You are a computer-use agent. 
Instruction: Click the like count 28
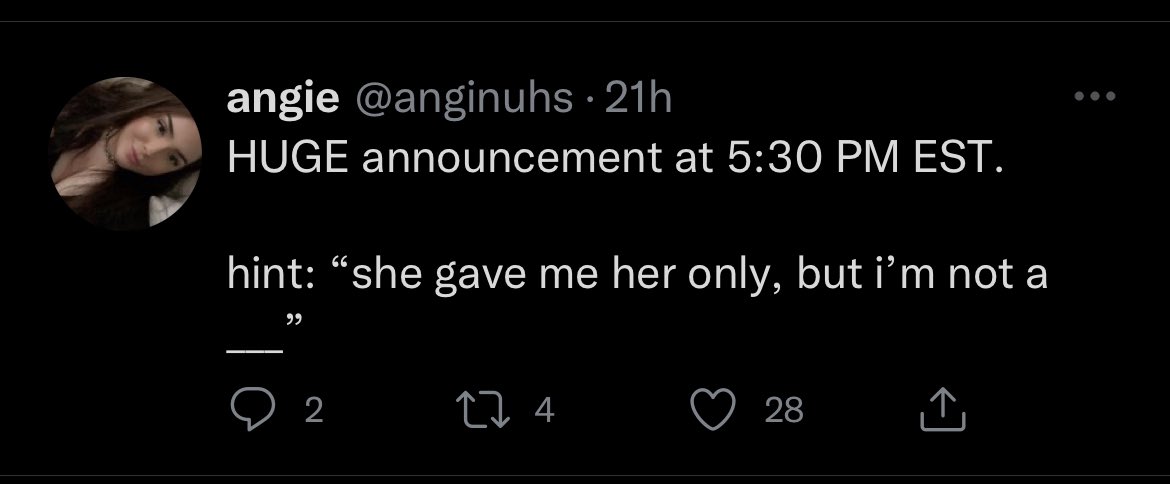click(783, 410)
